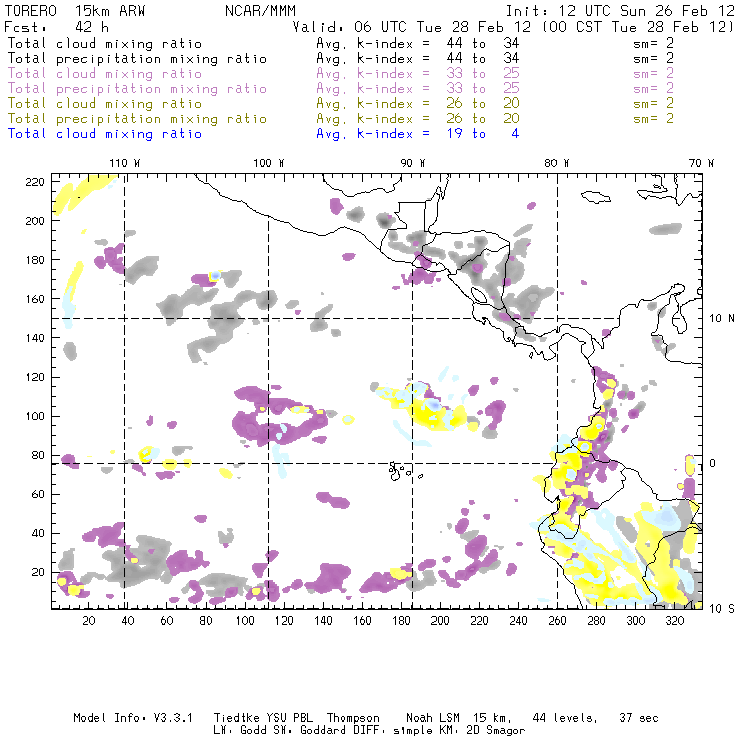Select the "Tiedtke" scheme label
This screenshot has height=740, width=740.
(236, 718)
